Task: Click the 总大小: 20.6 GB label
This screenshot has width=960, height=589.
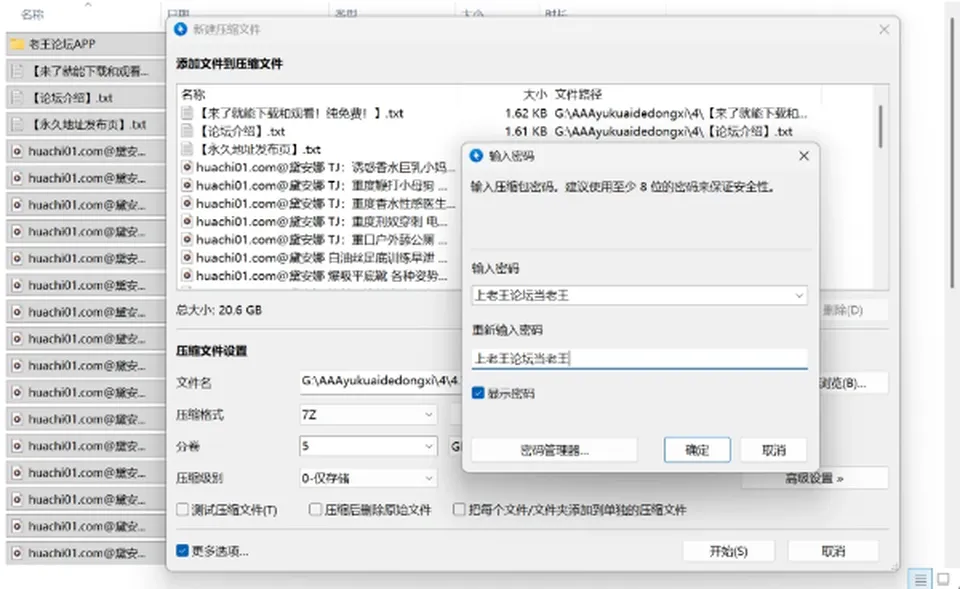Action: point(219,310)
